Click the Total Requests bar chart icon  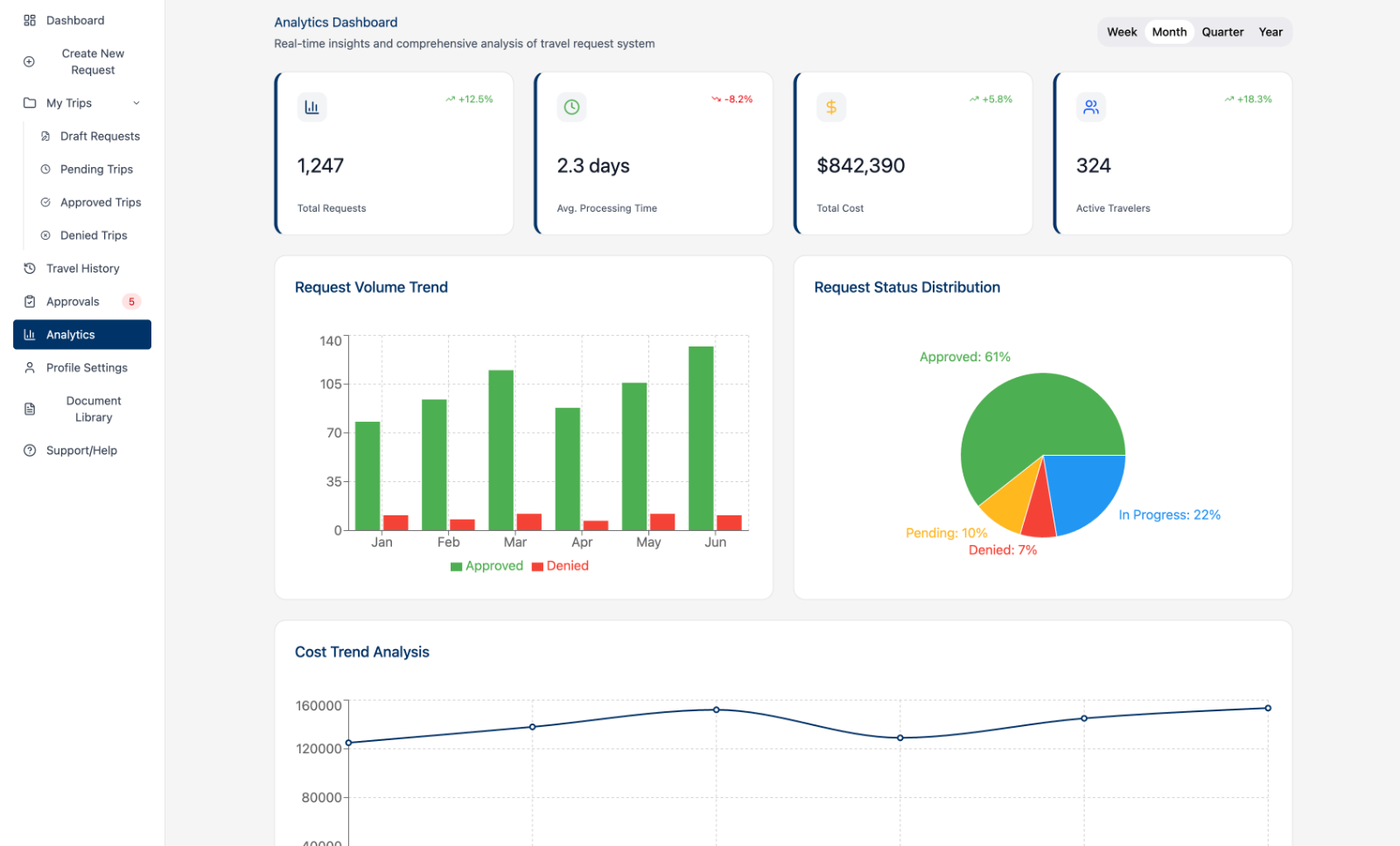click(x=311, y=107)
